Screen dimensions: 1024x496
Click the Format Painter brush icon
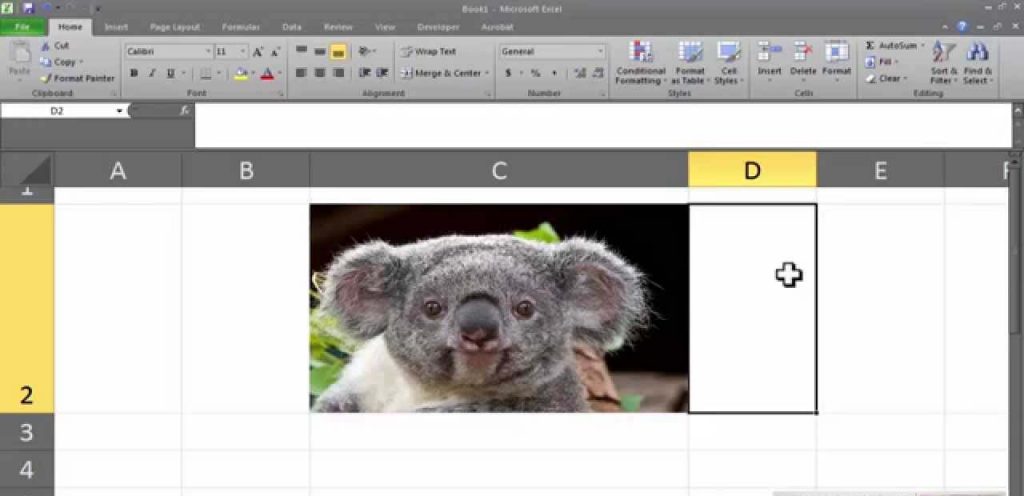click(x=46, y=78)
